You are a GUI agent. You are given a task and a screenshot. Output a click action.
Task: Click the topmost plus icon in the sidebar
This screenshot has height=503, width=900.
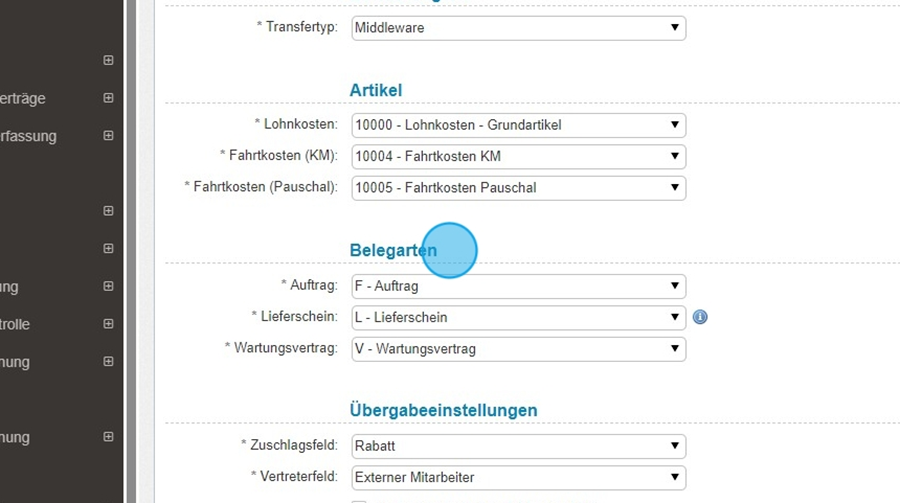(108, 60)
